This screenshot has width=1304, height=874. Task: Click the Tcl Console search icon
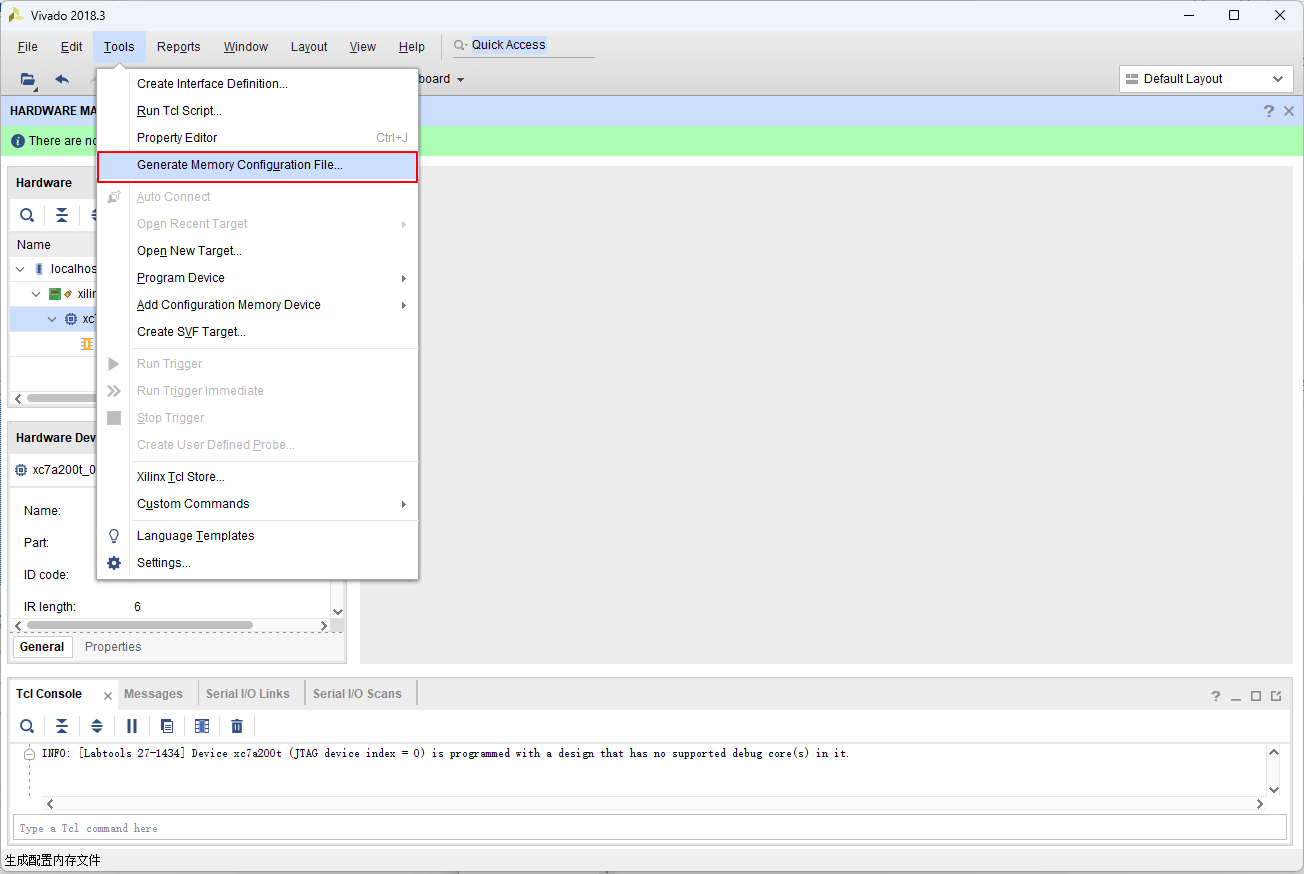pos(27,726)
